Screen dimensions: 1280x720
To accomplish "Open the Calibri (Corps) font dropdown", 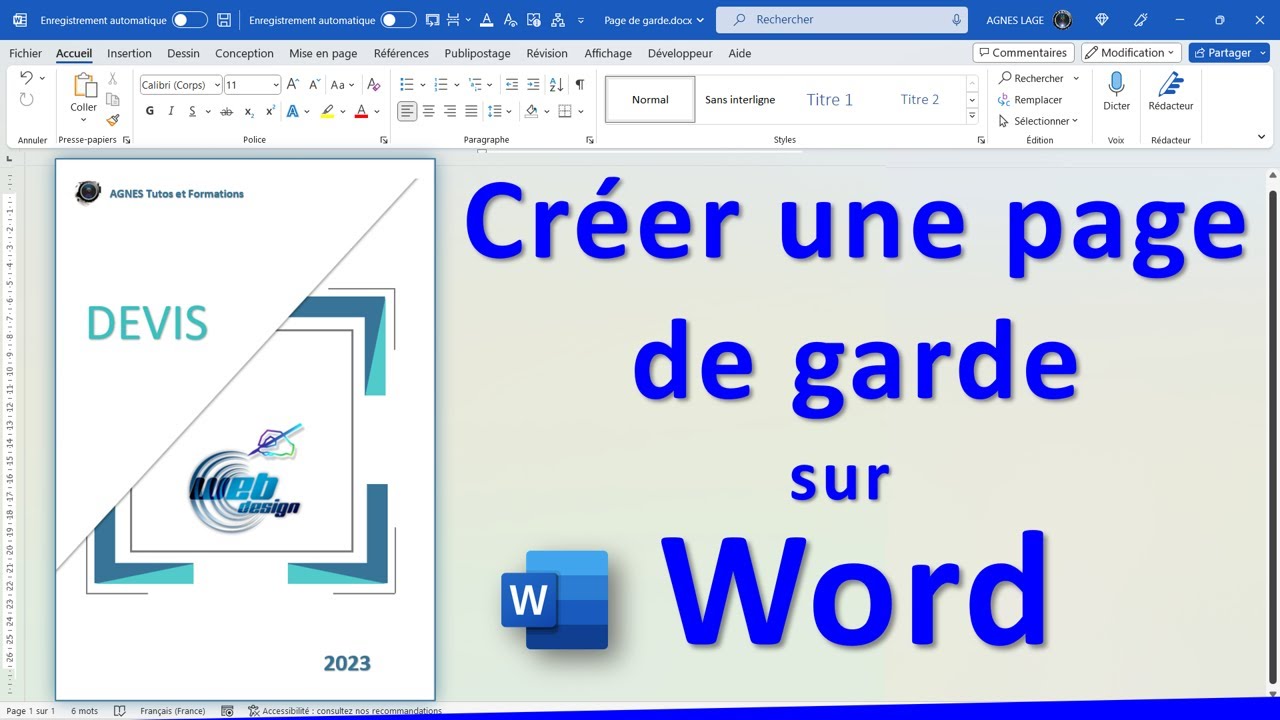I will (217, 85).
